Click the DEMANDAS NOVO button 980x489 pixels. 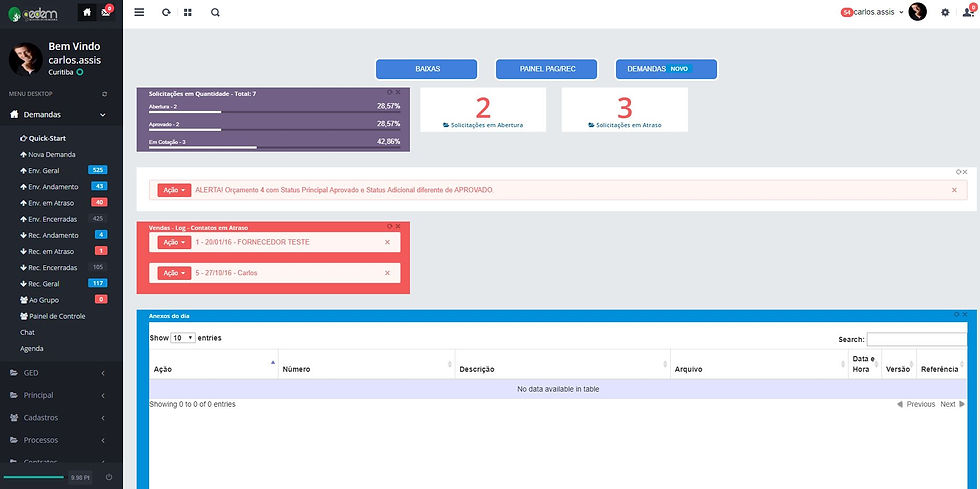pyautogui.click(x=667, y=69)
